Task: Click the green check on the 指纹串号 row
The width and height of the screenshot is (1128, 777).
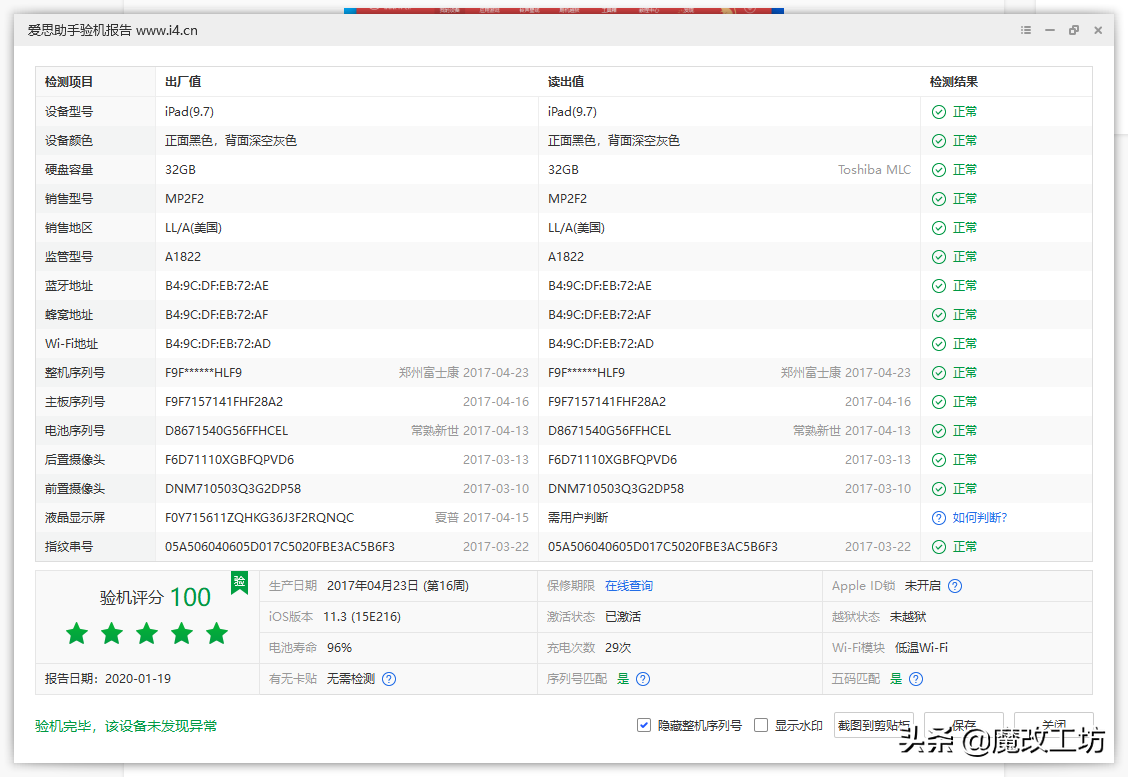Action: (x=938, y=546)
